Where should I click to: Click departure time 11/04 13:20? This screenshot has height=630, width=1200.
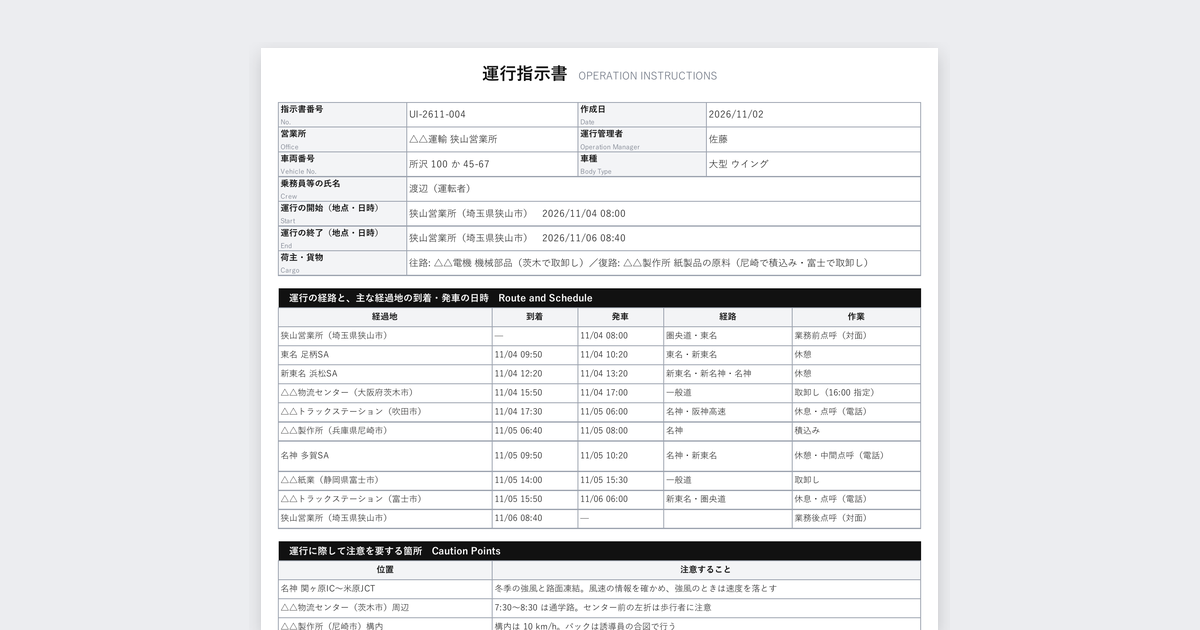point(604,374)
